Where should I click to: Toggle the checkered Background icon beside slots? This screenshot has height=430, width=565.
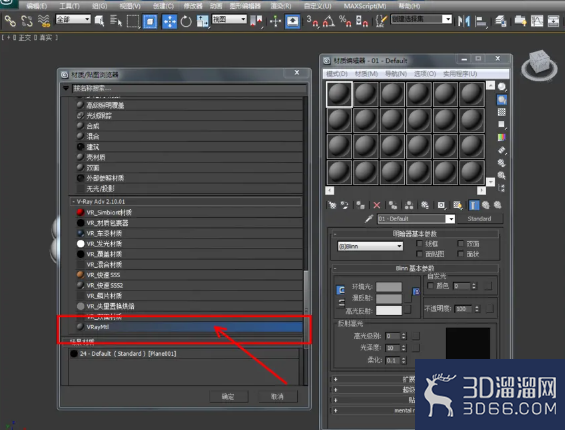(502, 112)
